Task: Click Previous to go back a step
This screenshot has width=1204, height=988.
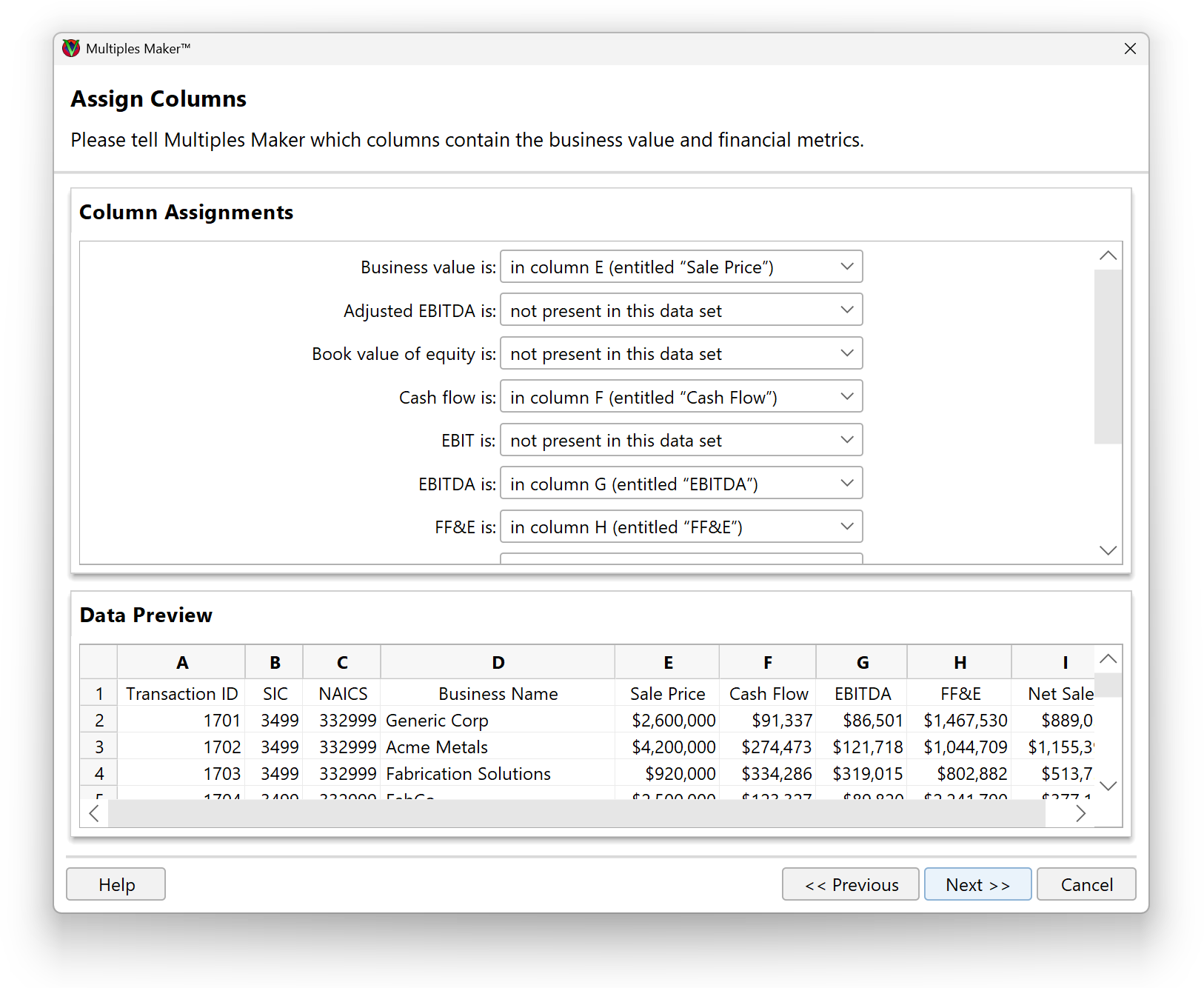Action: tap(850, 884)
